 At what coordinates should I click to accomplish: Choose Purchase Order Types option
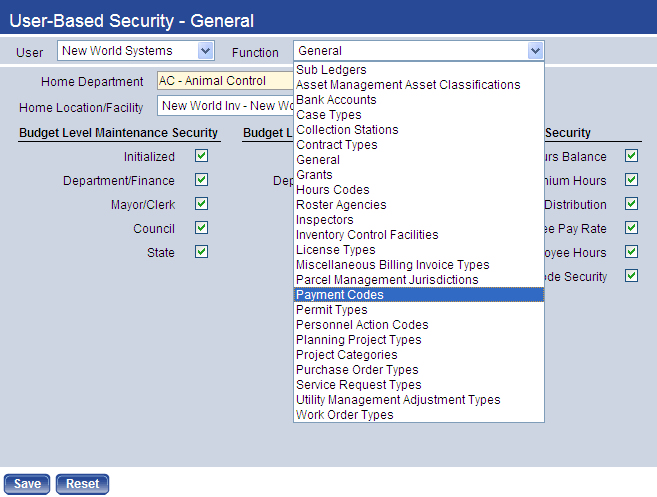[x=357, y=370]
